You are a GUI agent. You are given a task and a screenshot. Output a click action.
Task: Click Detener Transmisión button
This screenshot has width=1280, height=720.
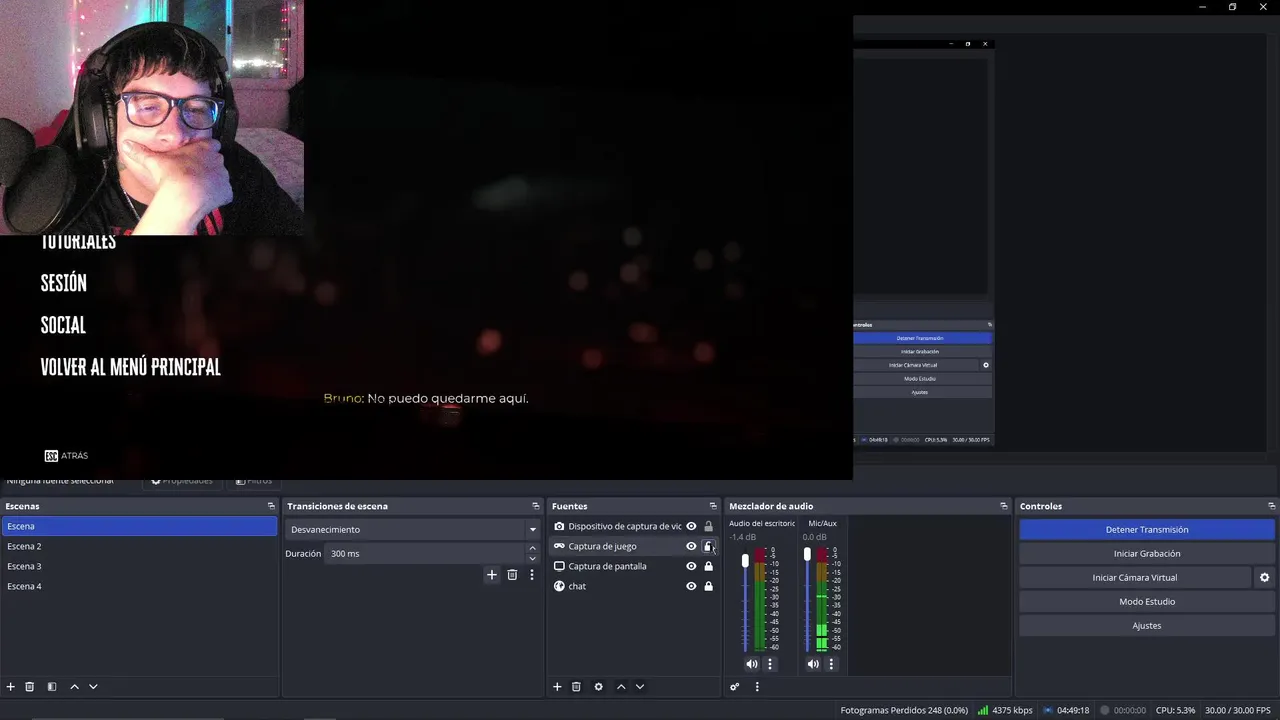[x=1147, y=530]
